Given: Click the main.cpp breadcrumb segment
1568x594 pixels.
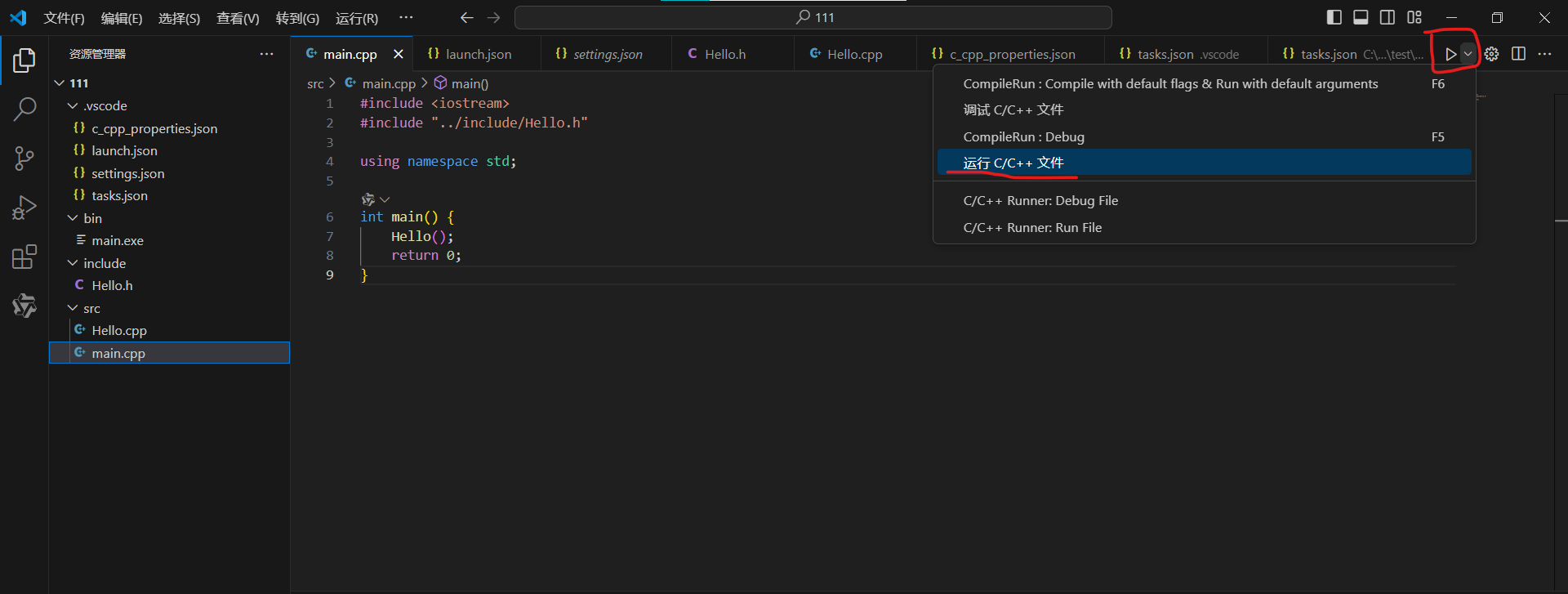Looking at the screenshot, I should tap(381, 83).
